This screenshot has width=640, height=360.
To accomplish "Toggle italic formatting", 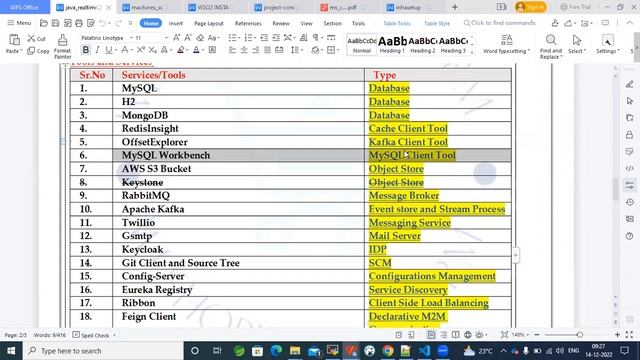I will point(97,50).
